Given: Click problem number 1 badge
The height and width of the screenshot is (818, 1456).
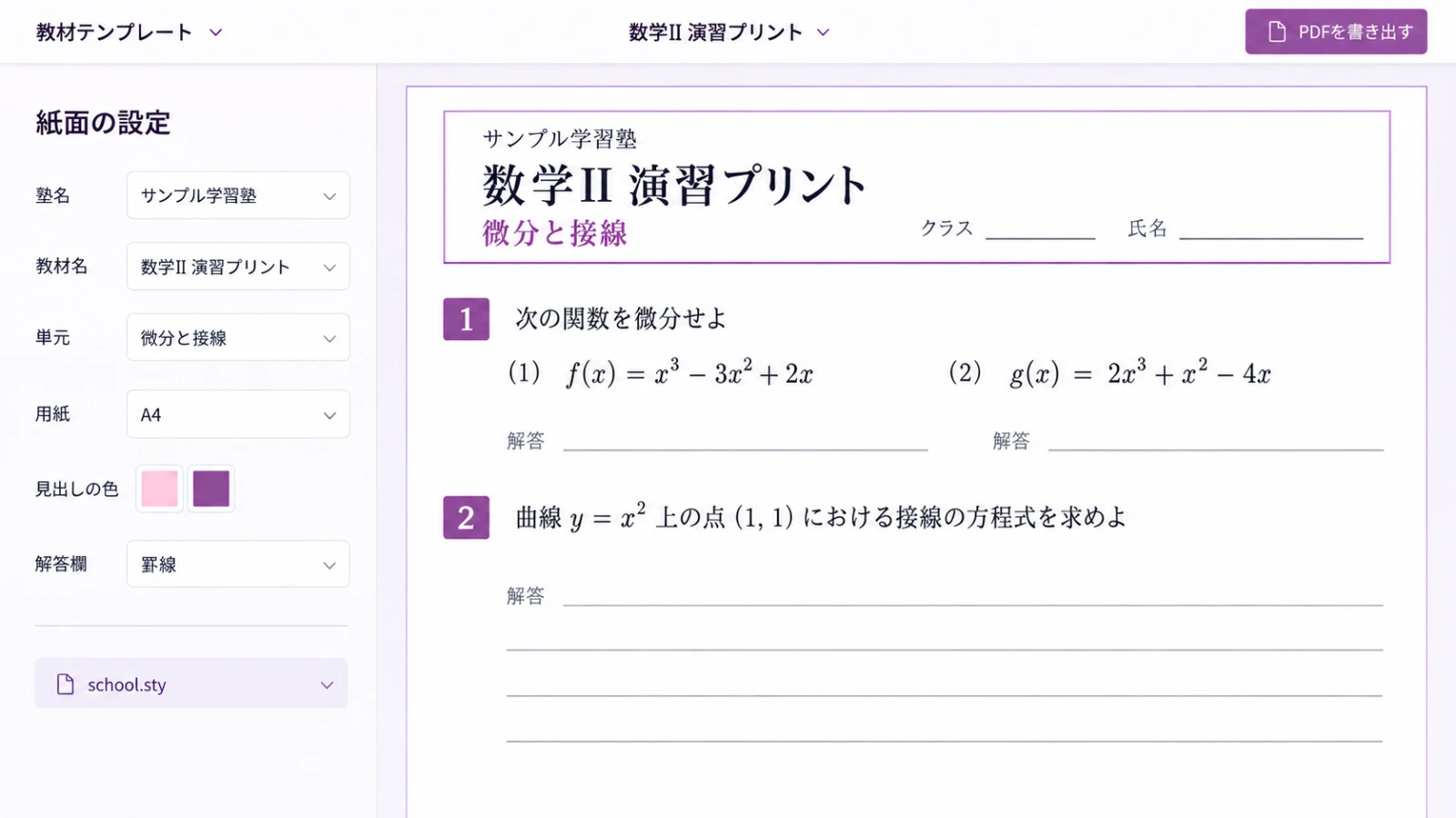Looking at the screenshot, I should coord(466,319).
